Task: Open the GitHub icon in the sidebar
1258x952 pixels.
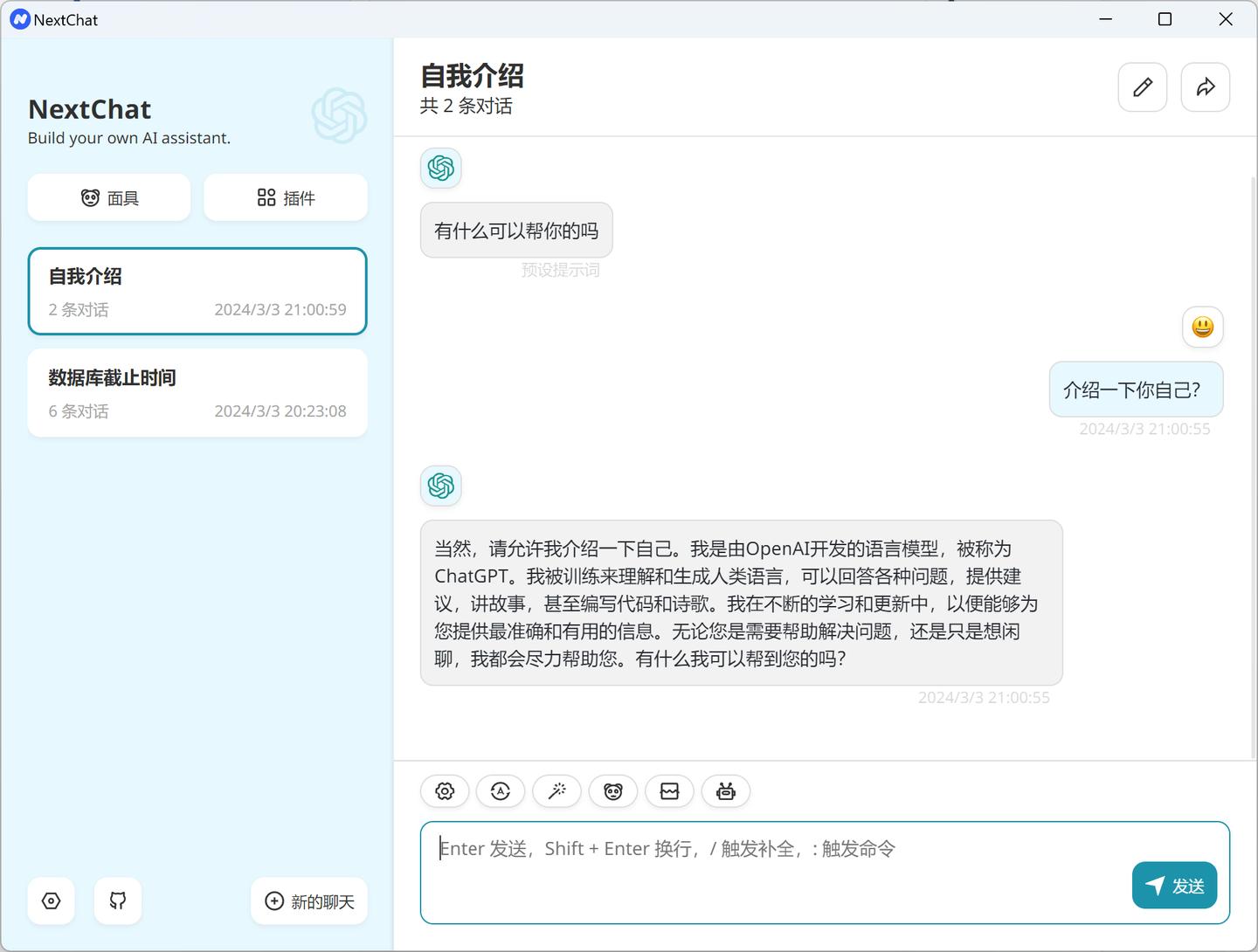Action: tap(117, 900)
